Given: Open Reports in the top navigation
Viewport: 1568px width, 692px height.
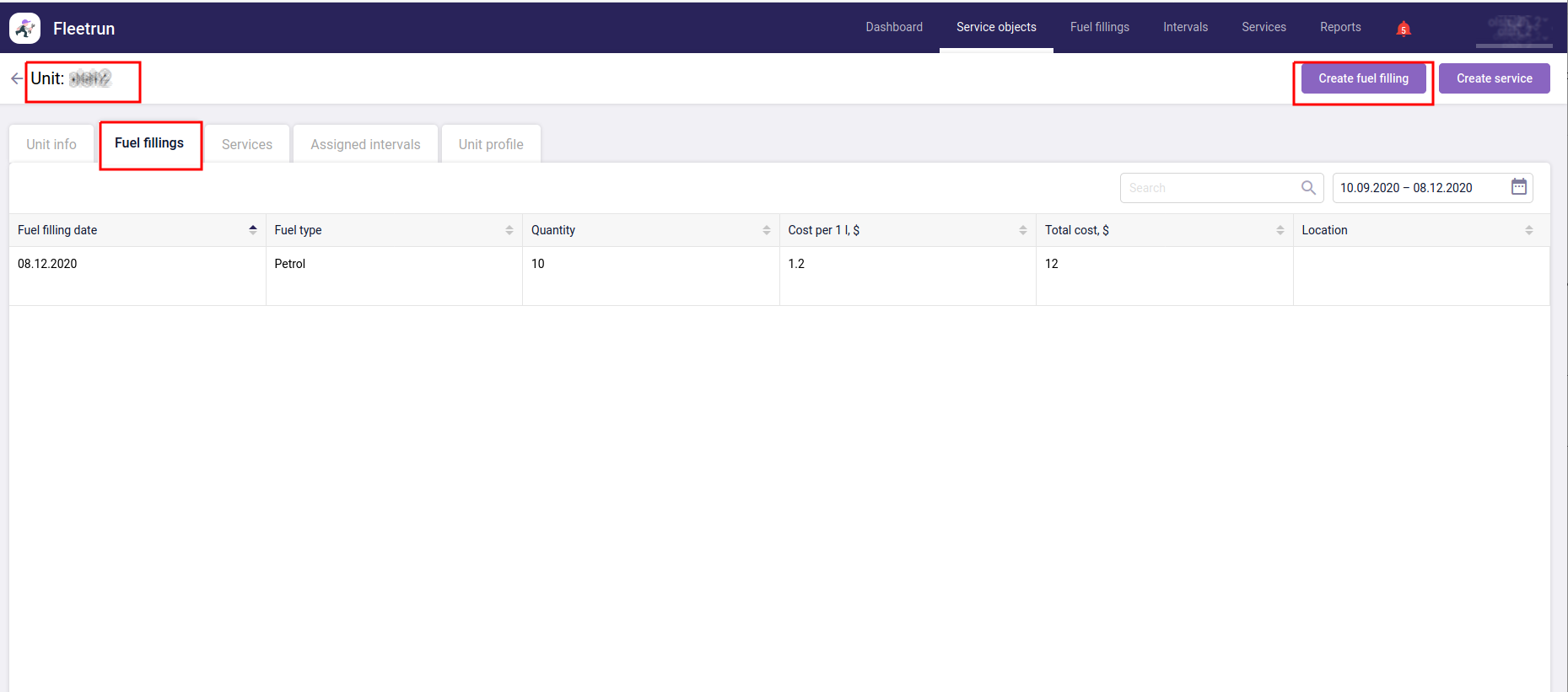Looking at the screenshot, I should pos(1340,27).
